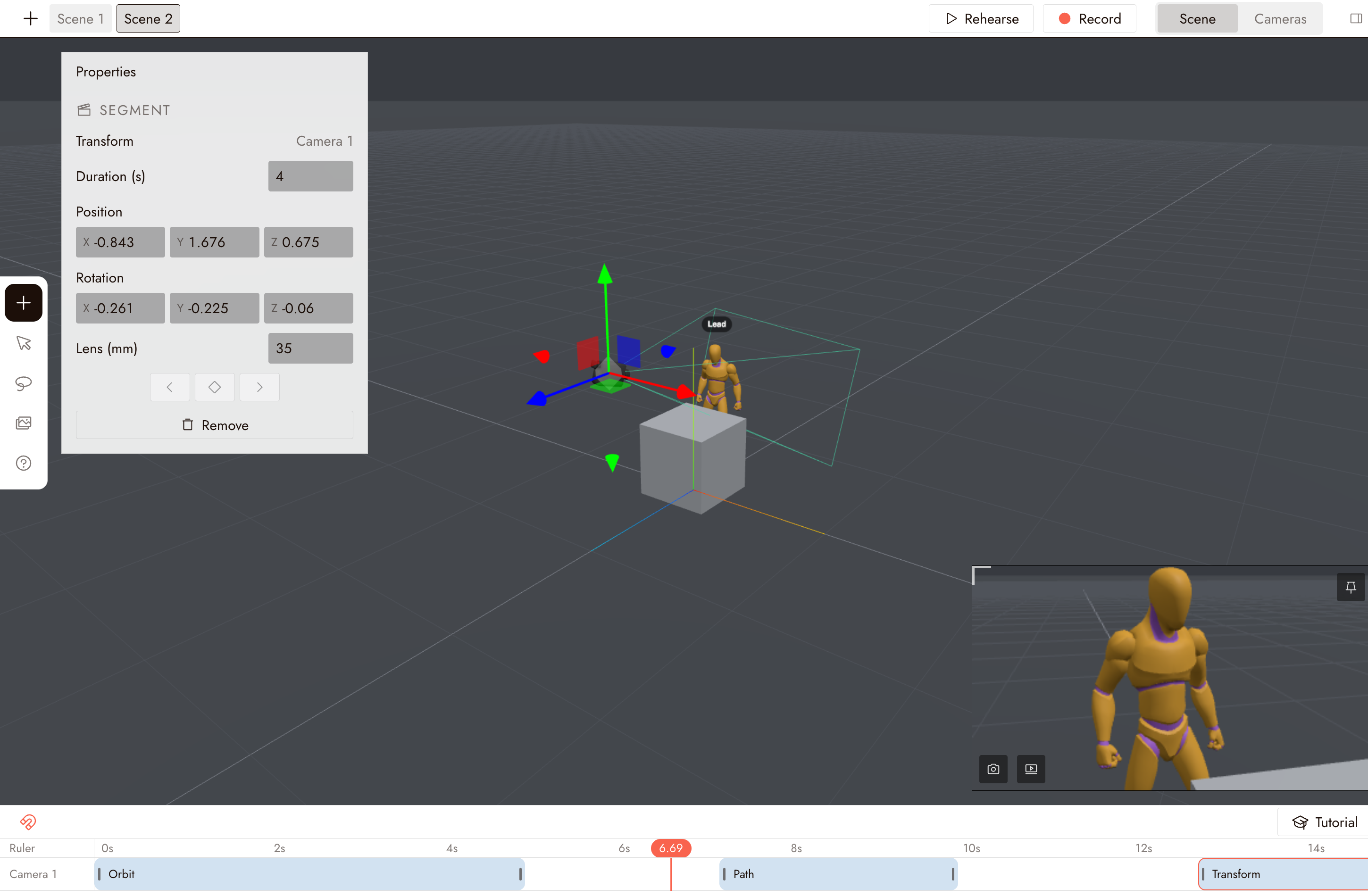Edit the Lens (mm) field
1368x896 pixels.
point(310,348)
